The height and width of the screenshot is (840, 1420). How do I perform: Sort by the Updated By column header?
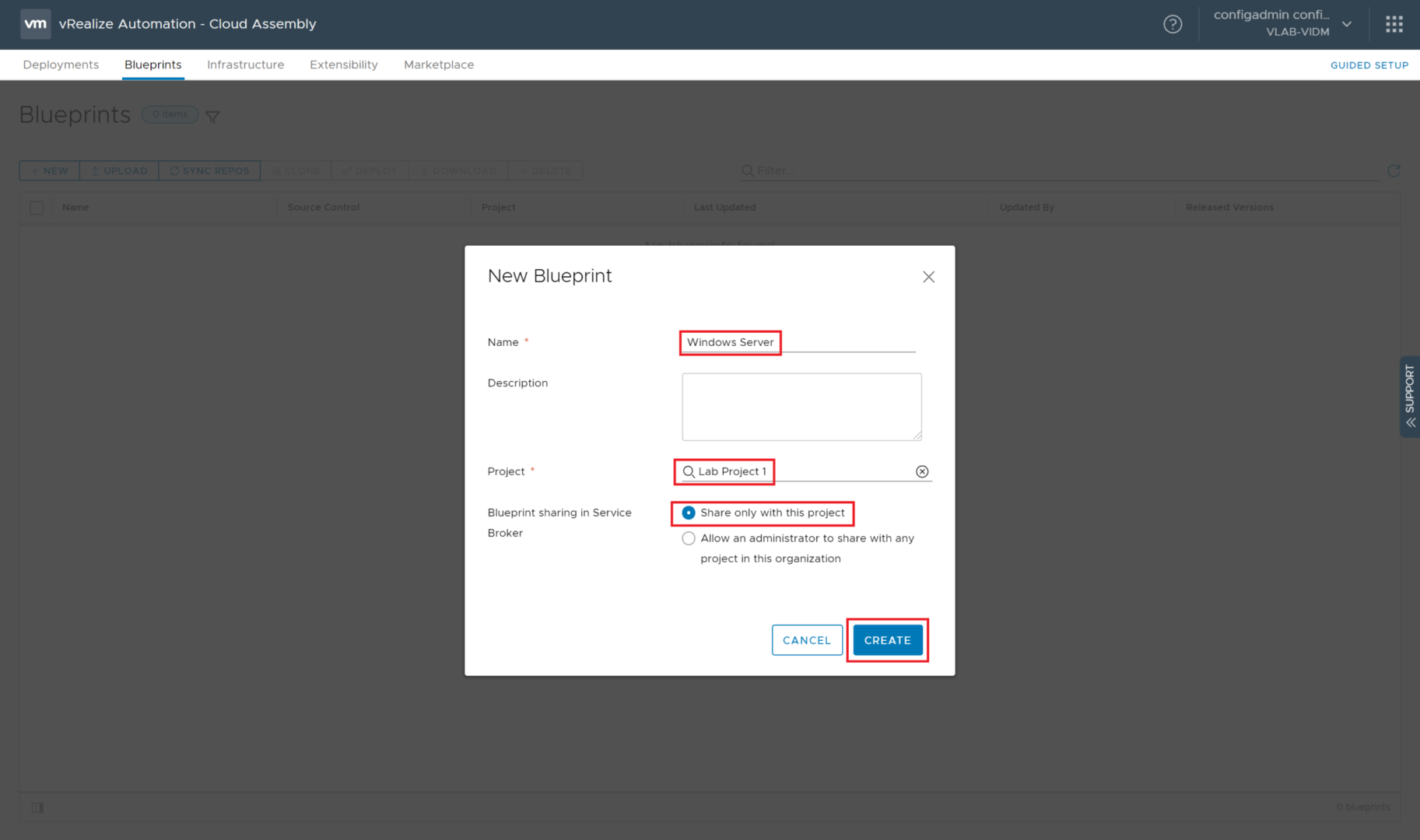click(x=1027, y=207)
